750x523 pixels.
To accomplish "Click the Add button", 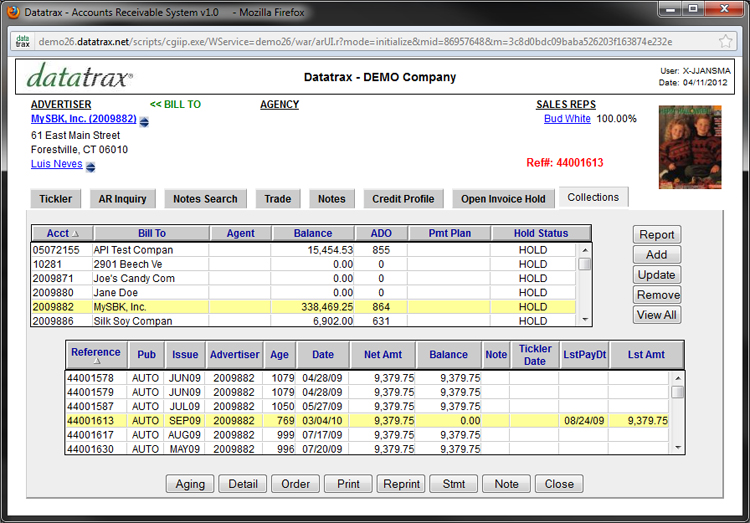I will pos(657,255).
